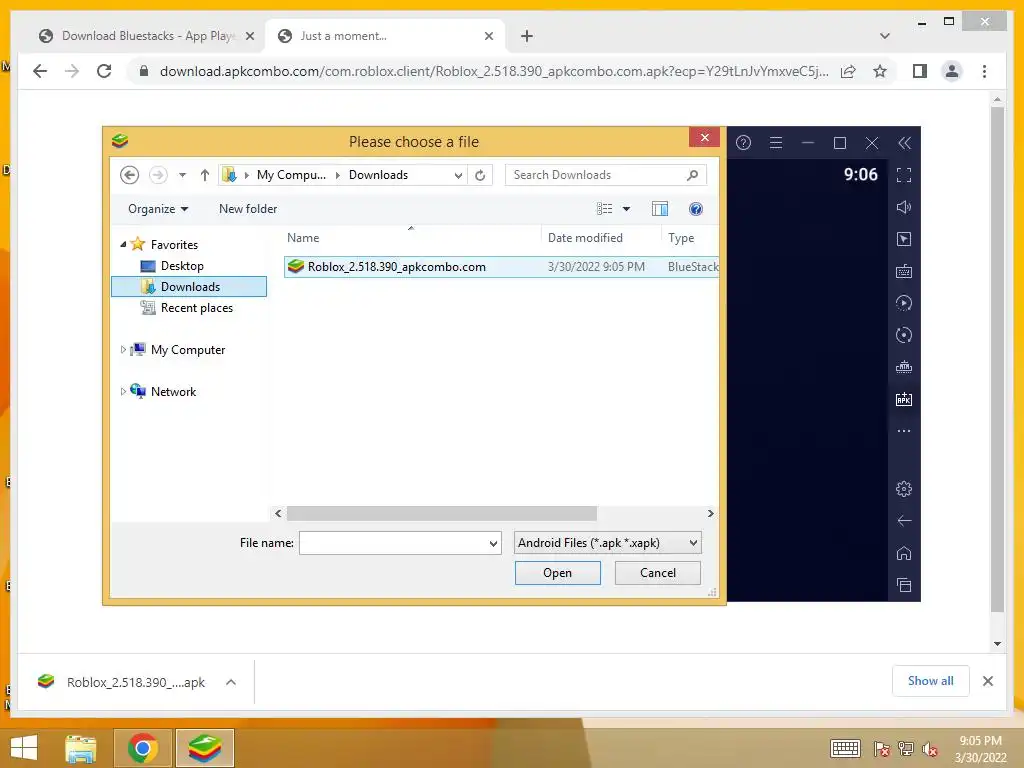Image resolution: width=1024 pixels, height=768 pixels.
Task: Open BlueStacks keyboard controls icon
Action: click(904, 271)
